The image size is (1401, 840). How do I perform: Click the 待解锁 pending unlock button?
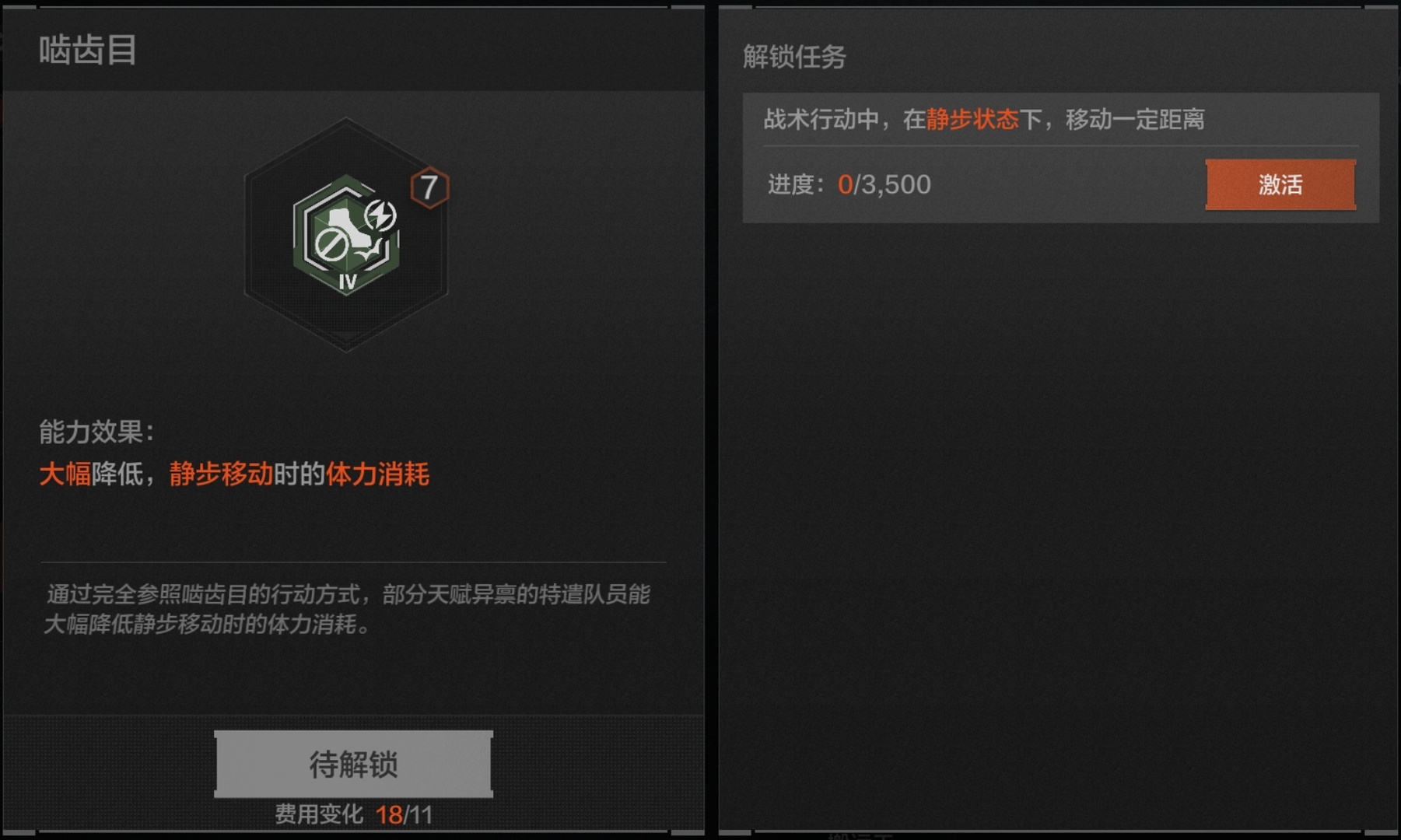[354, 764]
